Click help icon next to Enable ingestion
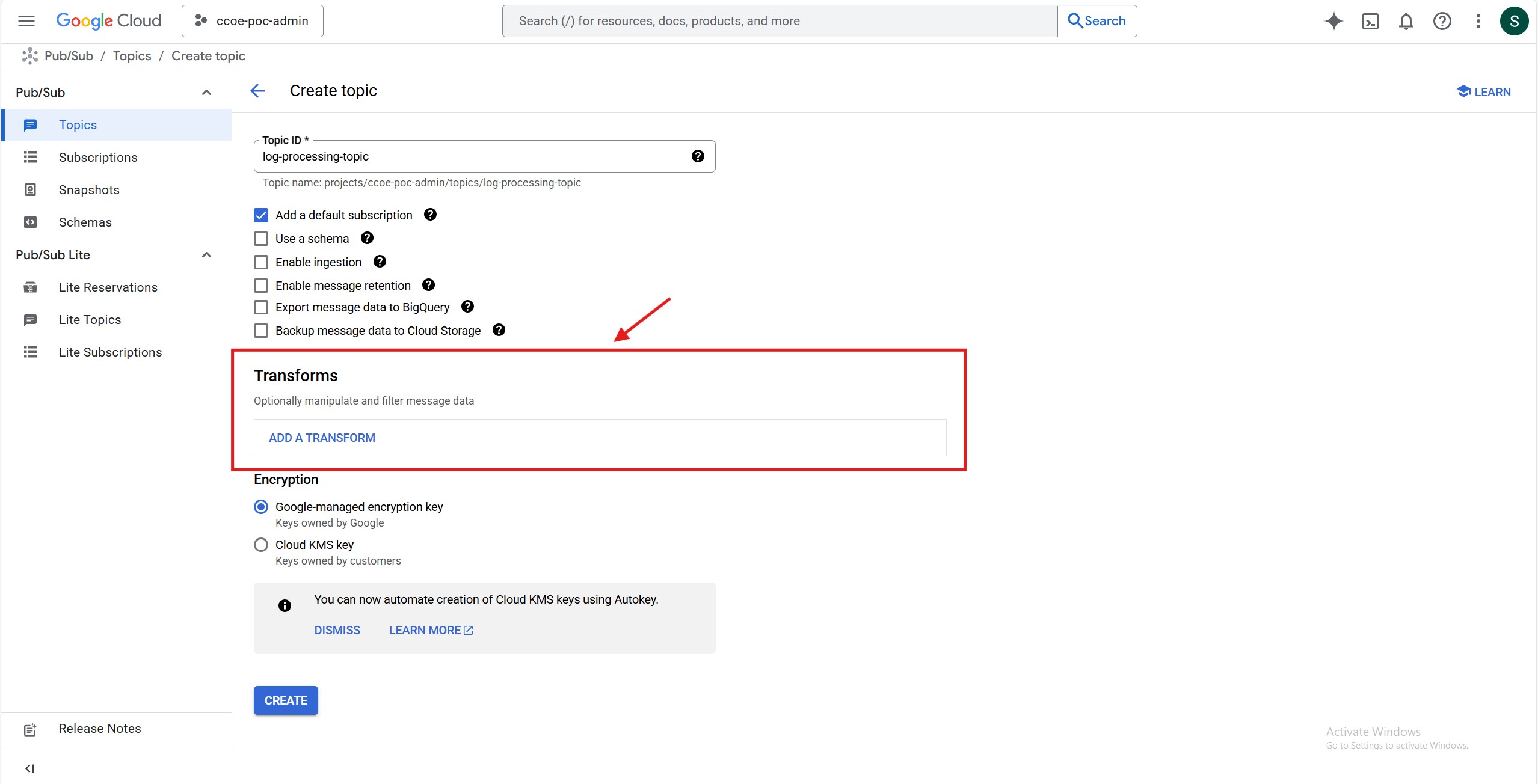Screen dimensions: 1538x784 380,262
